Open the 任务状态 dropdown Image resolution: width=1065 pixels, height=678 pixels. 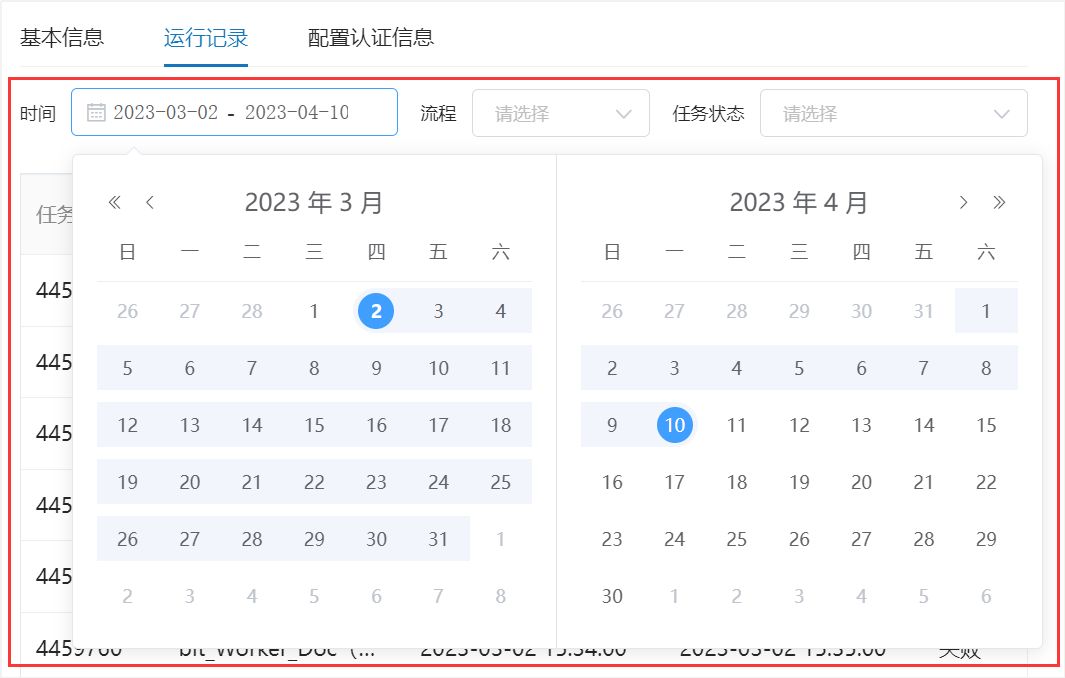click(x=893, y=113)
